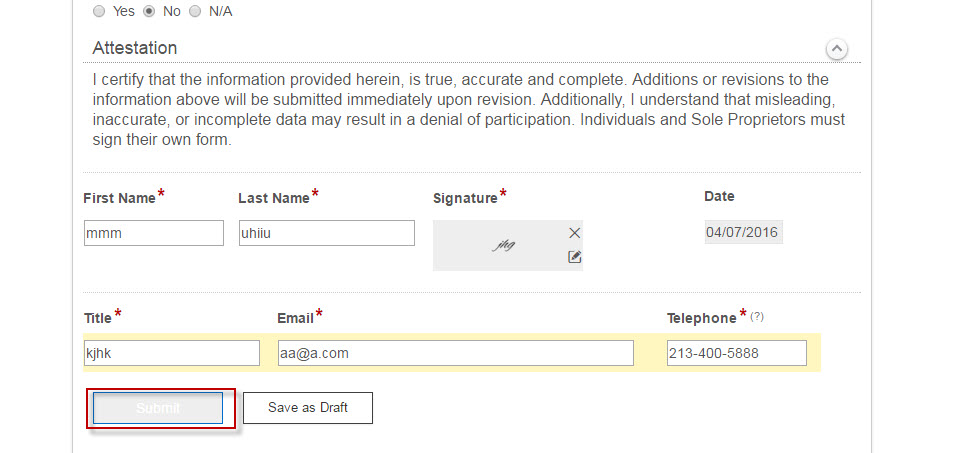Click the Signature field label
The height and width of the screenshot is (453, 963).
[x=465, y=198]
